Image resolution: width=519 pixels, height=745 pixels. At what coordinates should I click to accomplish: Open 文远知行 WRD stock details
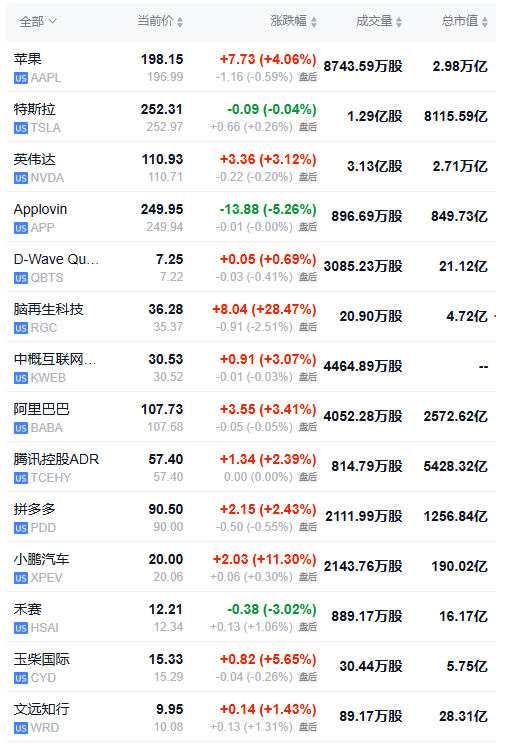point(251,717)
